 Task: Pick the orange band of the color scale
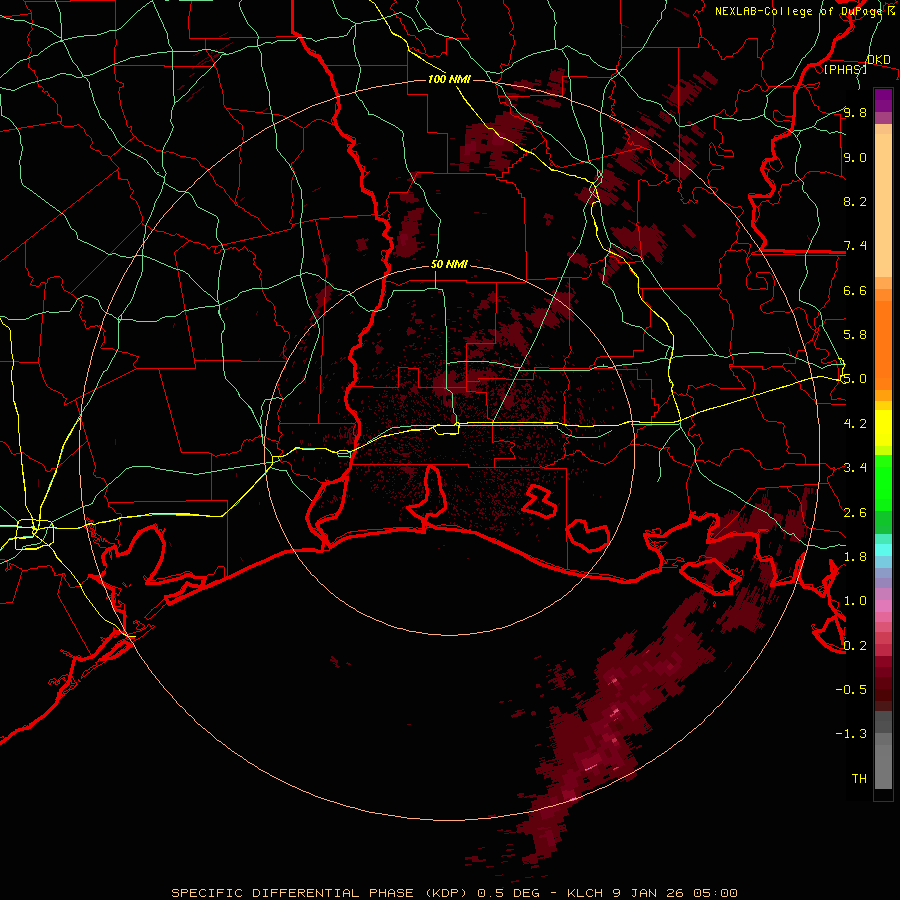pos(883,346)
